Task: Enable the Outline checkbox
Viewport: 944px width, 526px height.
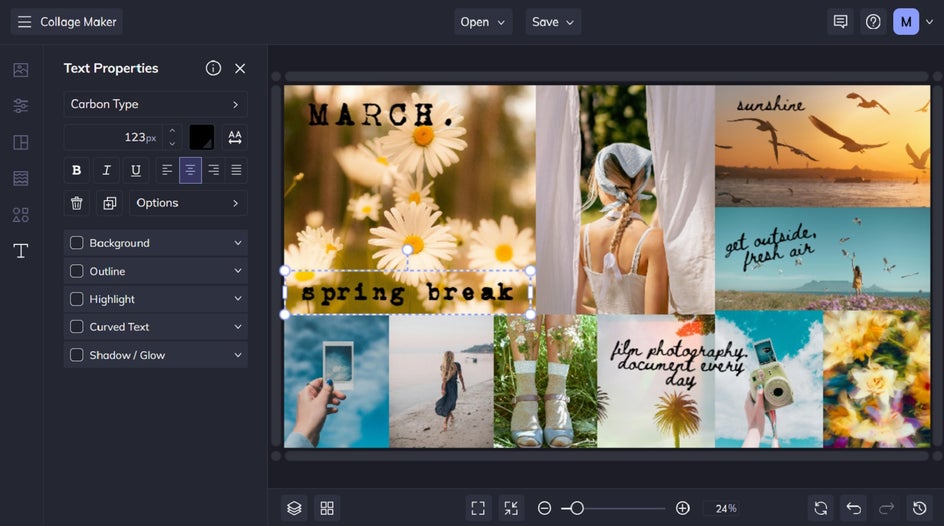Action: point(77,271)
